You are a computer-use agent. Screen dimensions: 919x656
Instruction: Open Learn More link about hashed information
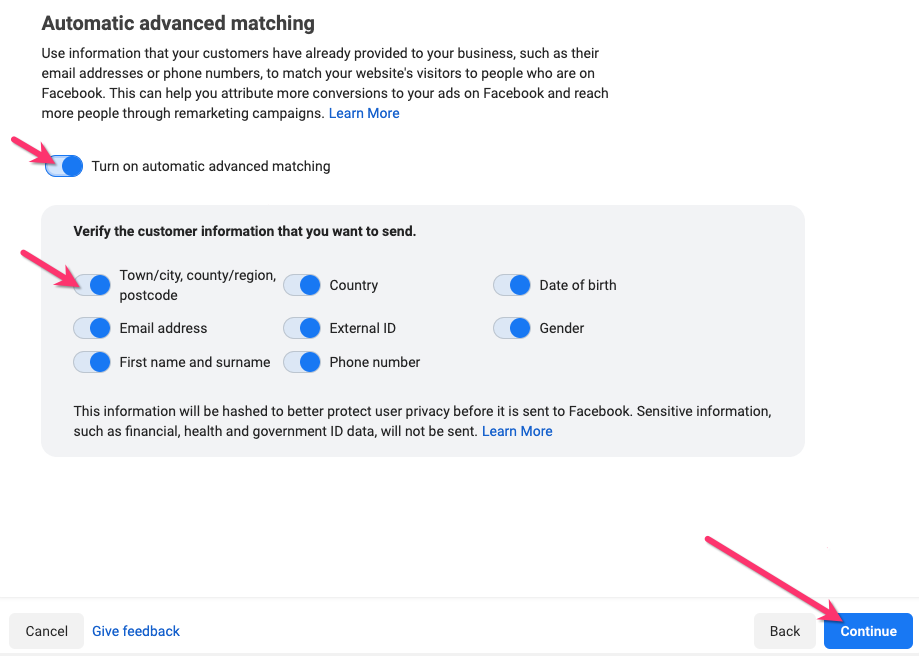point(517,431)
